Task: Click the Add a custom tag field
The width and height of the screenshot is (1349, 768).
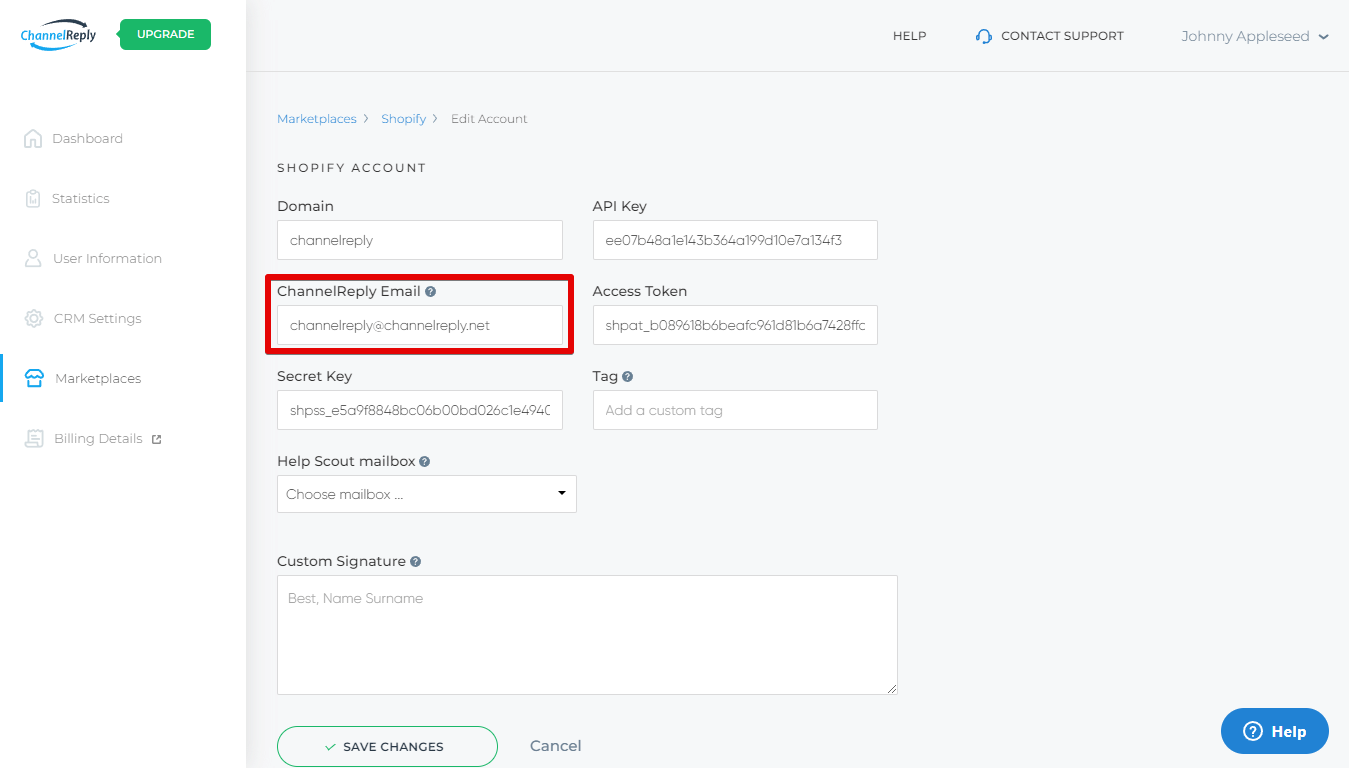Action: [735, 410]
